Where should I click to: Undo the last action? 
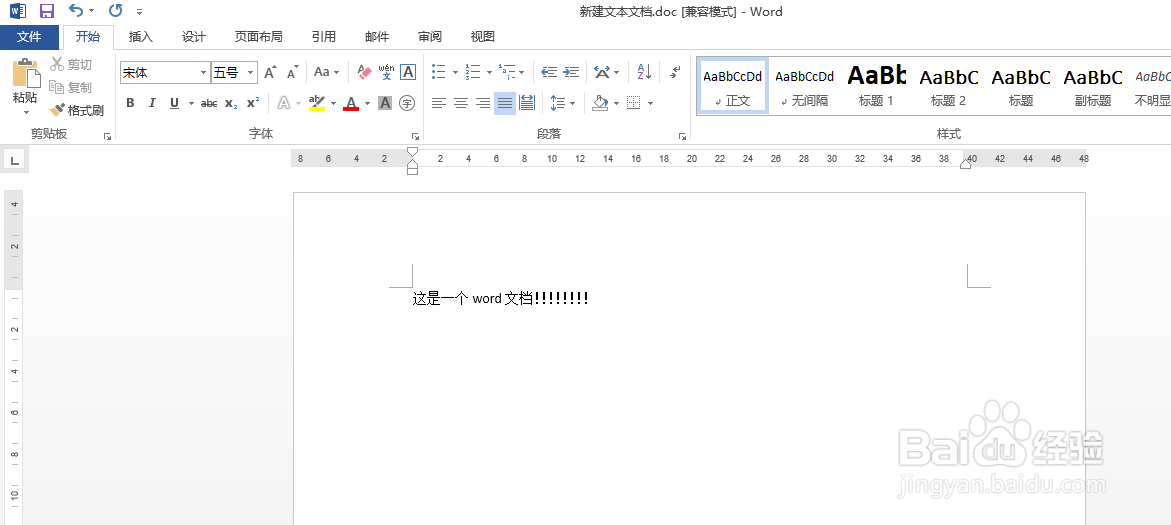point(75,10)
